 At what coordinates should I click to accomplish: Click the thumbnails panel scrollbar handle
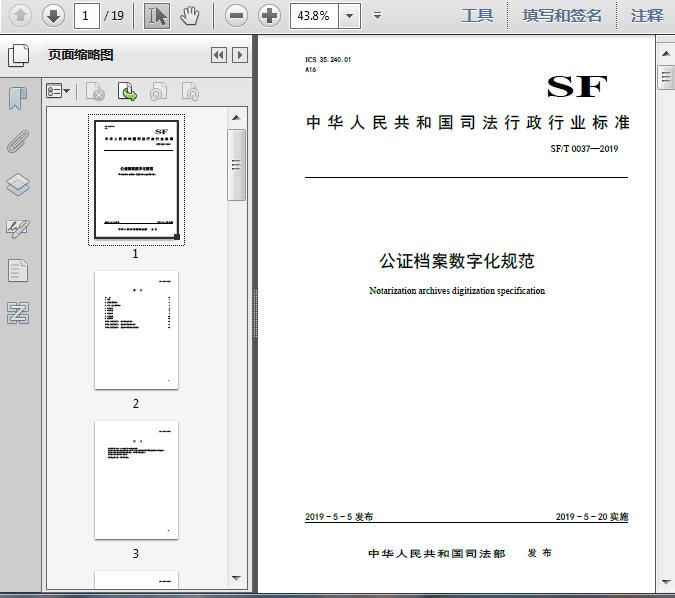[236, 165]
